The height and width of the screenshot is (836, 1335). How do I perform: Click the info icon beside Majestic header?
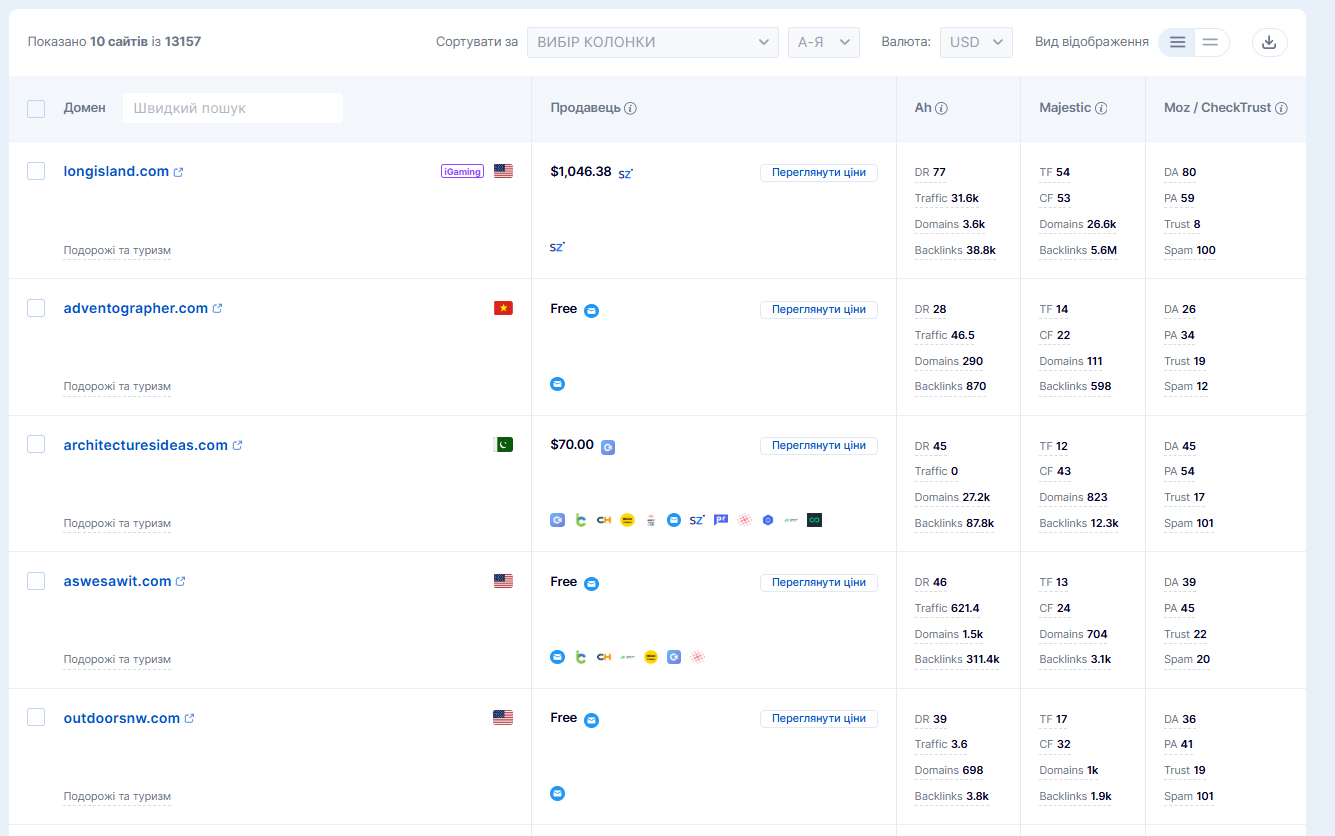[1101, 108]
